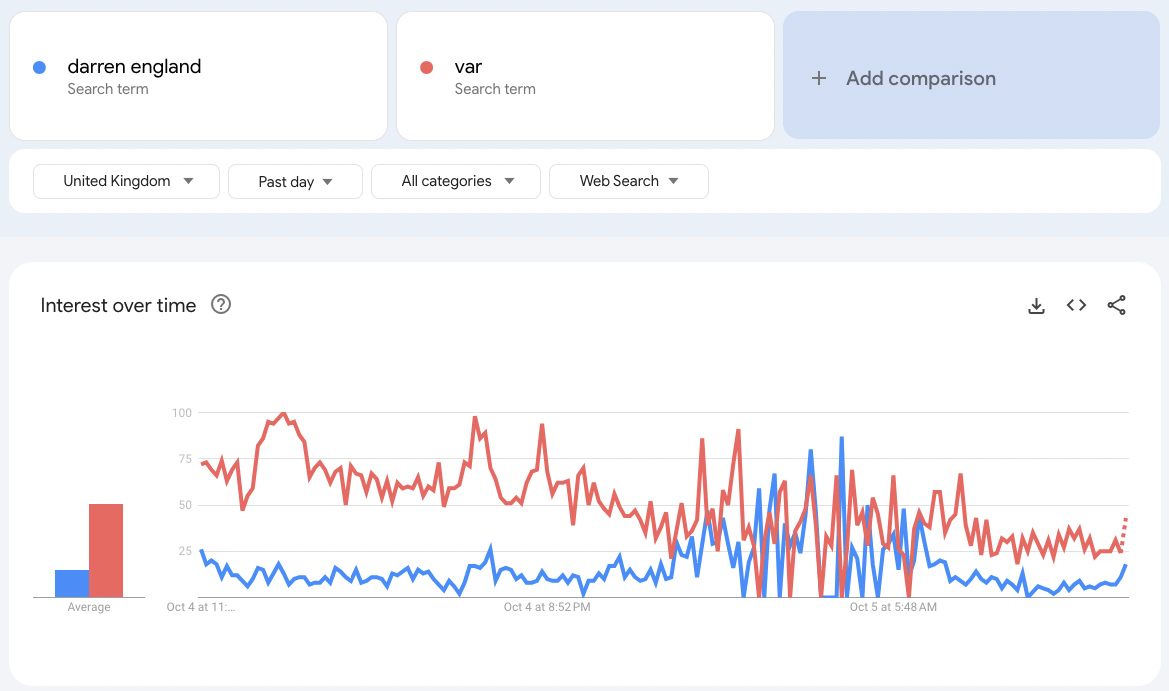
Task: Click the Oct 4 at 8:52 PM axis label
Action: click(545, 607)
